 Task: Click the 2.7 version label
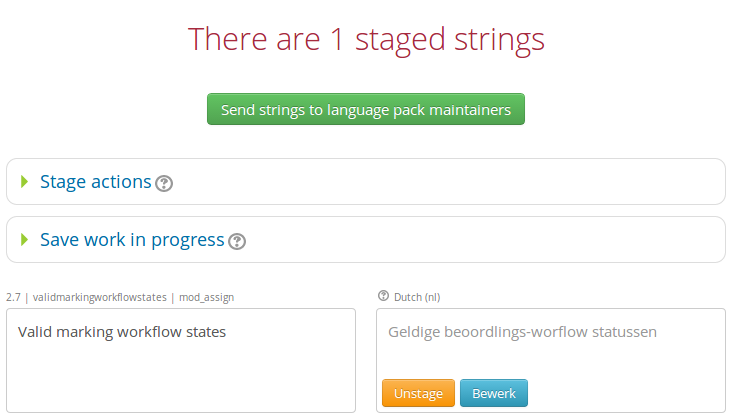coord(13,297)
